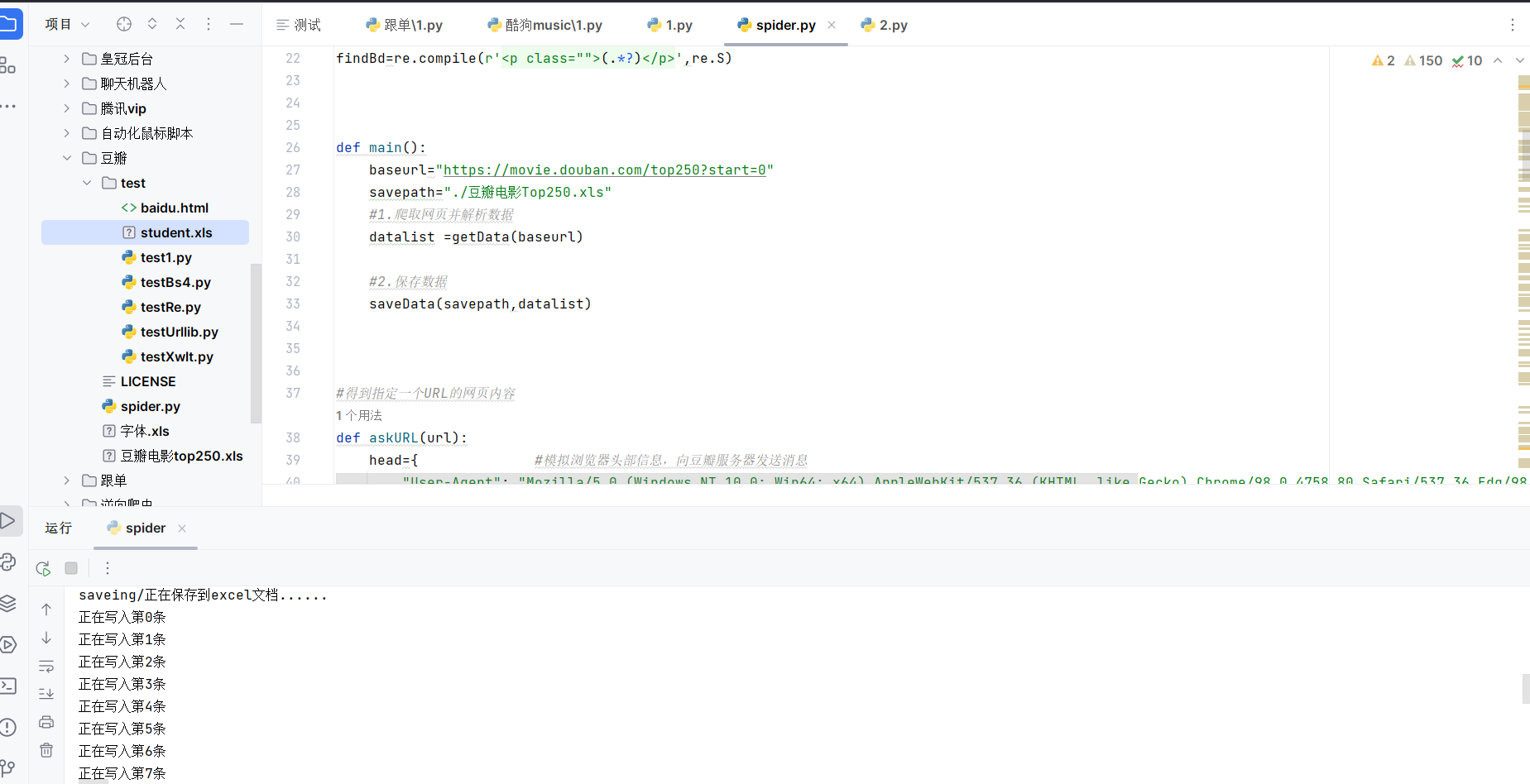Screen dimensions: 1530x784
Task: Hide the project panel
Action: (237, 24)
